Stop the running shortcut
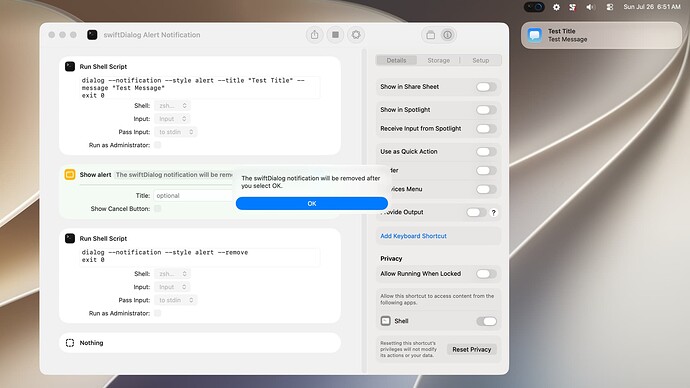690x388 pixels. (x=335, y=35)
